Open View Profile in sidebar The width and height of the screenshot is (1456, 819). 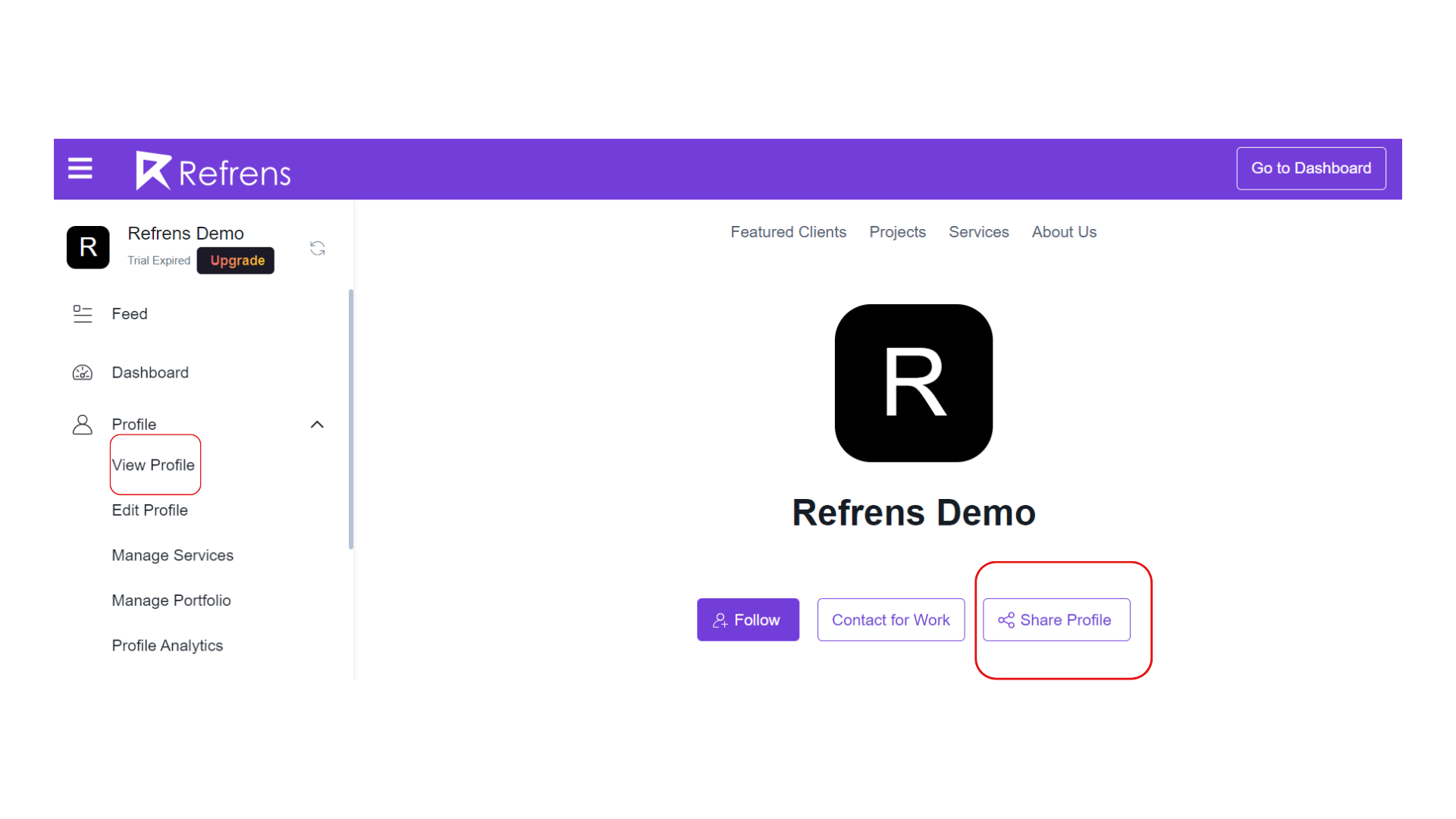(153, 465)
